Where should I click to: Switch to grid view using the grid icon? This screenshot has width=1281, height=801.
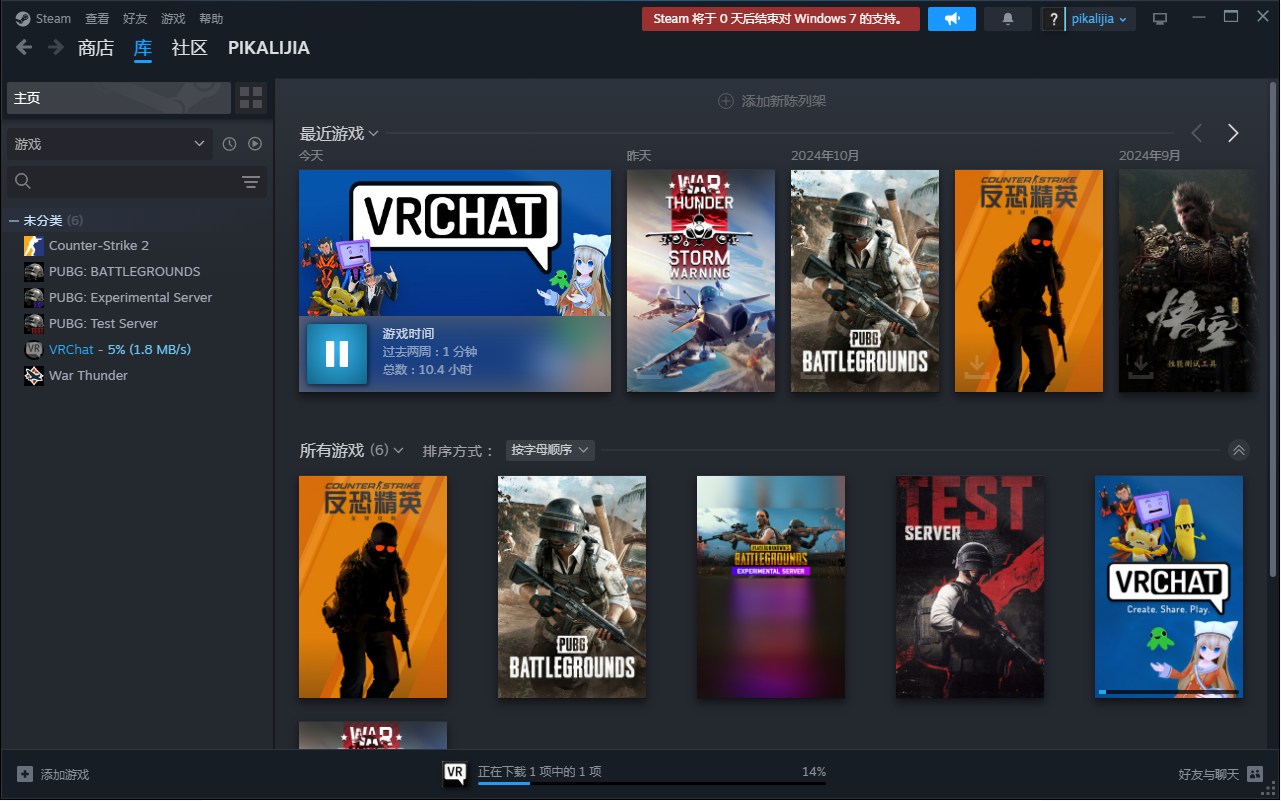(x=250, y=97)
